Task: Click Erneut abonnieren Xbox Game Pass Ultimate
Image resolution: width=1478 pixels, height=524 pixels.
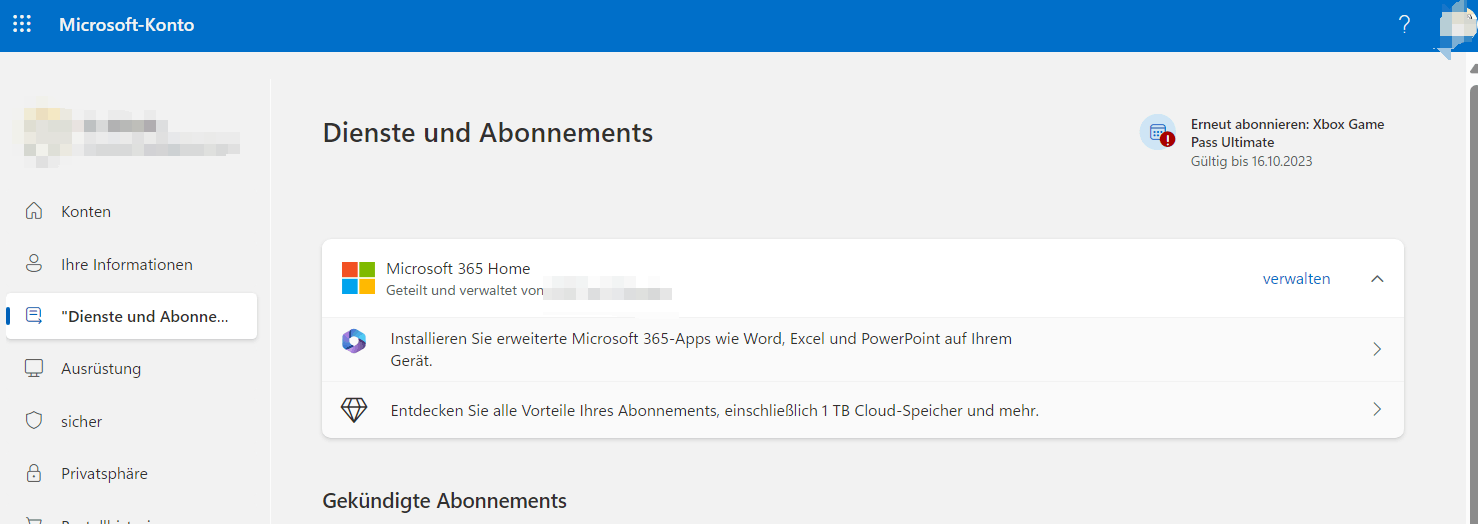Action: click(x=1287, y=133)
